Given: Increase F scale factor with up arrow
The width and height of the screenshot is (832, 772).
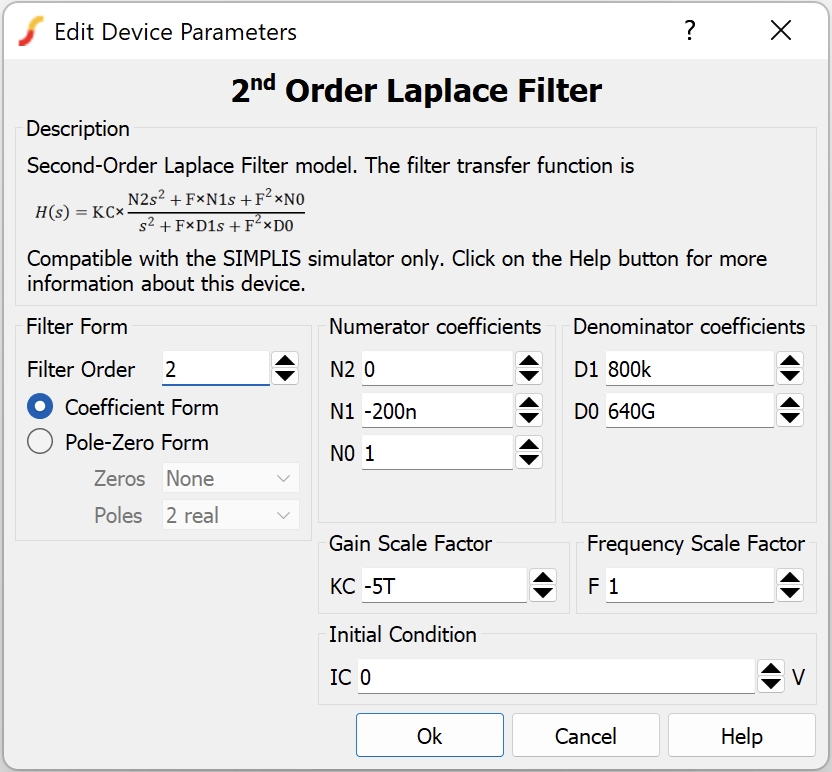Looking at the screenshot, I should [790, 578].
